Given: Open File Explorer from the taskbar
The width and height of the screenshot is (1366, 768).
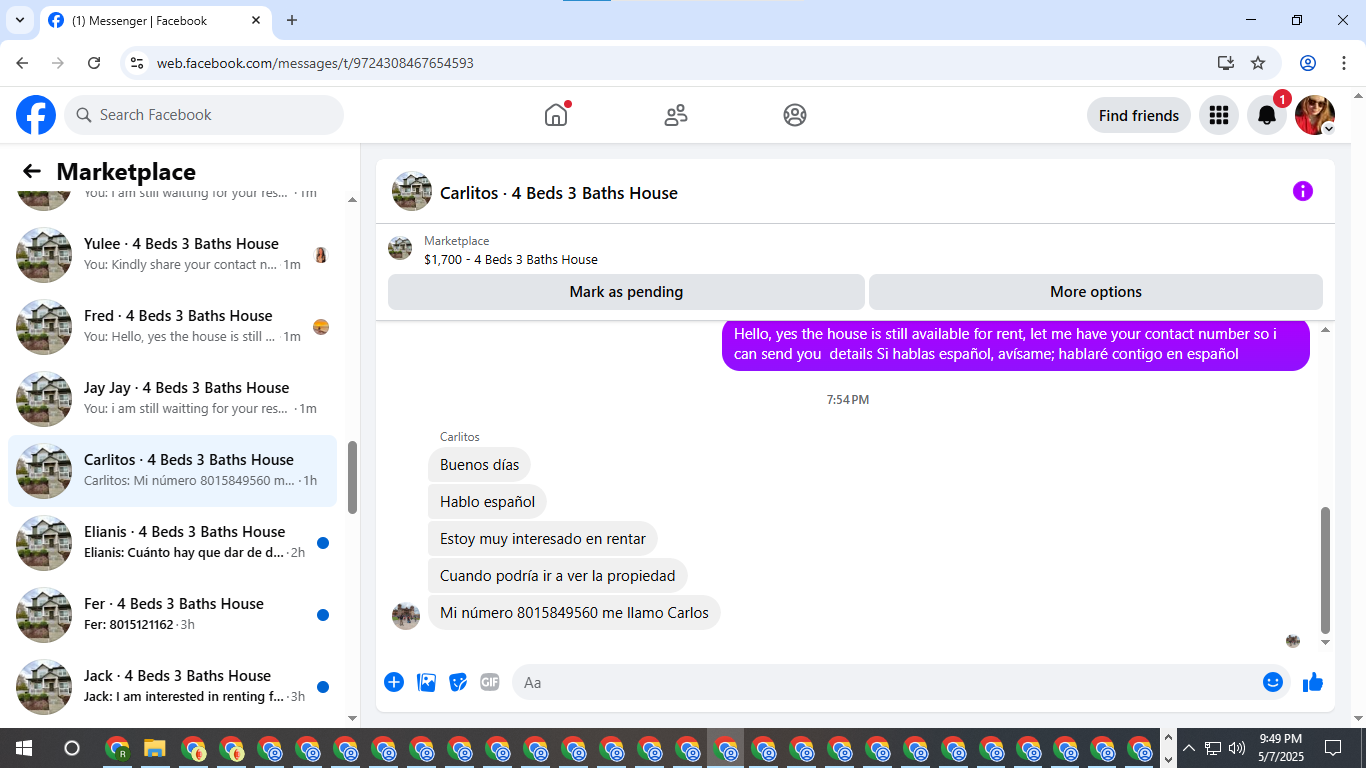Looking at the screenshot, I should [x=155, y=748].
